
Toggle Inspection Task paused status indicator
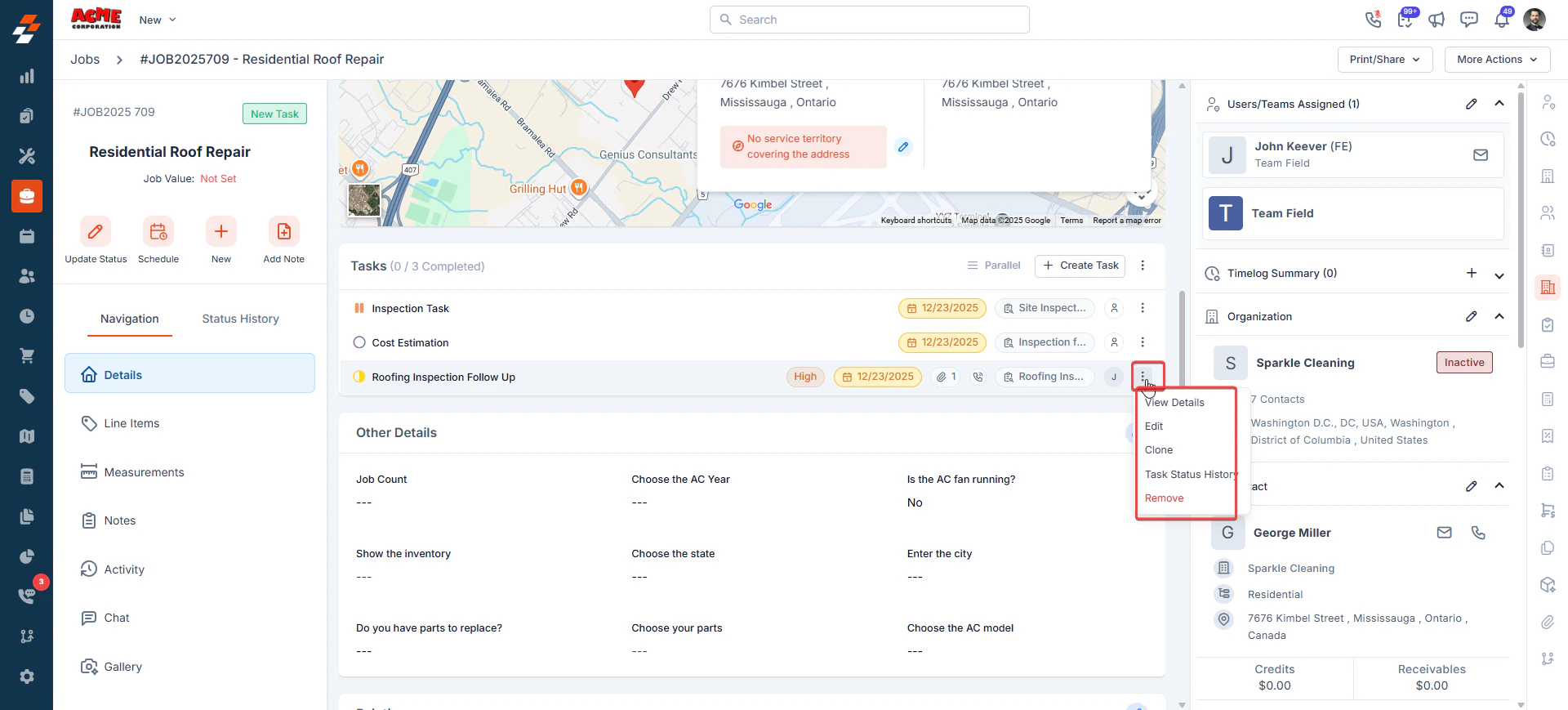coord(359,308)
